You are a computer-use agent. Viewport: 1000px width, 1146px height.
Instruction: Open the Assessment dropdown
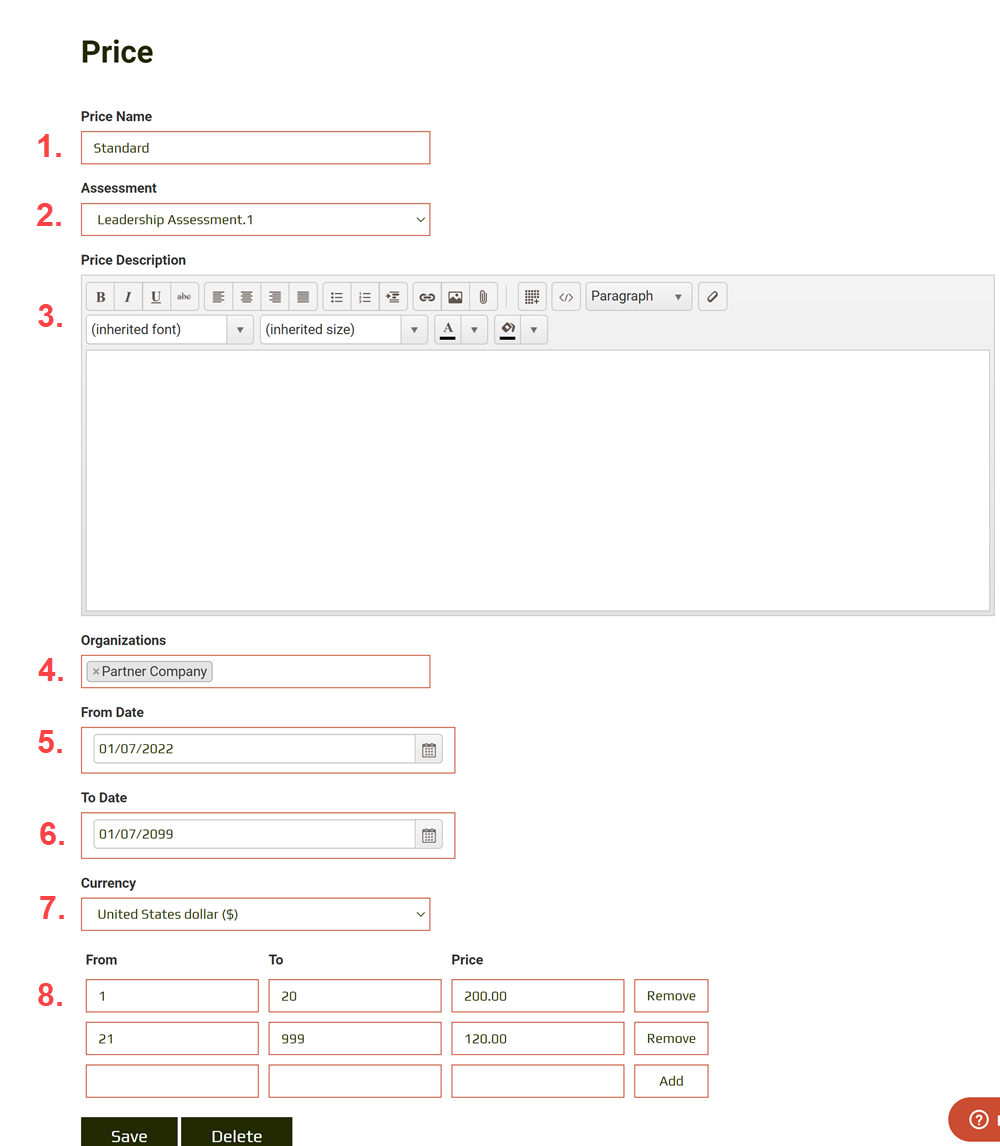[255, 220]
